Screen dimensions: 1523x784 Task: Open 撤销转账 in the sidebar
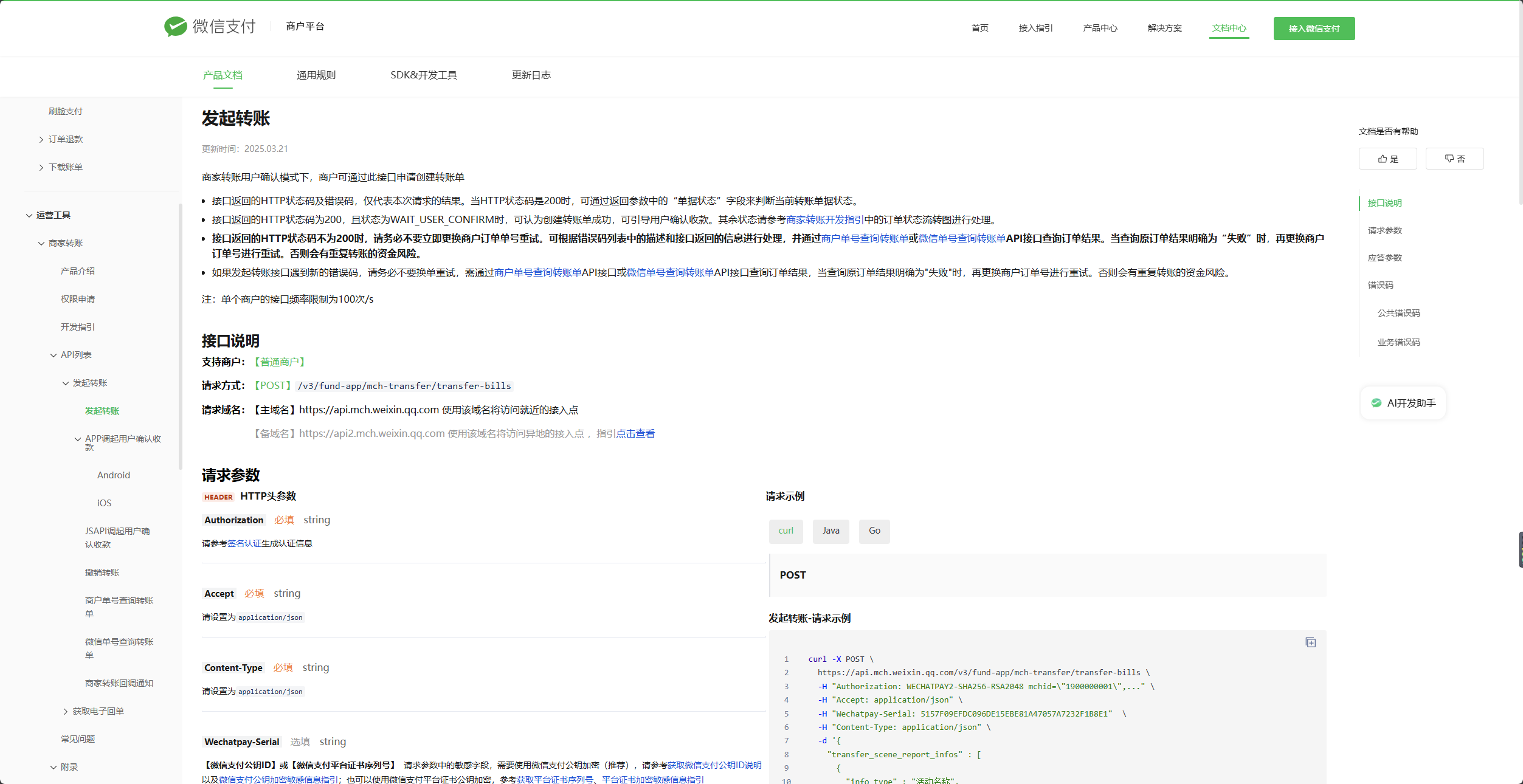point(102,573)
